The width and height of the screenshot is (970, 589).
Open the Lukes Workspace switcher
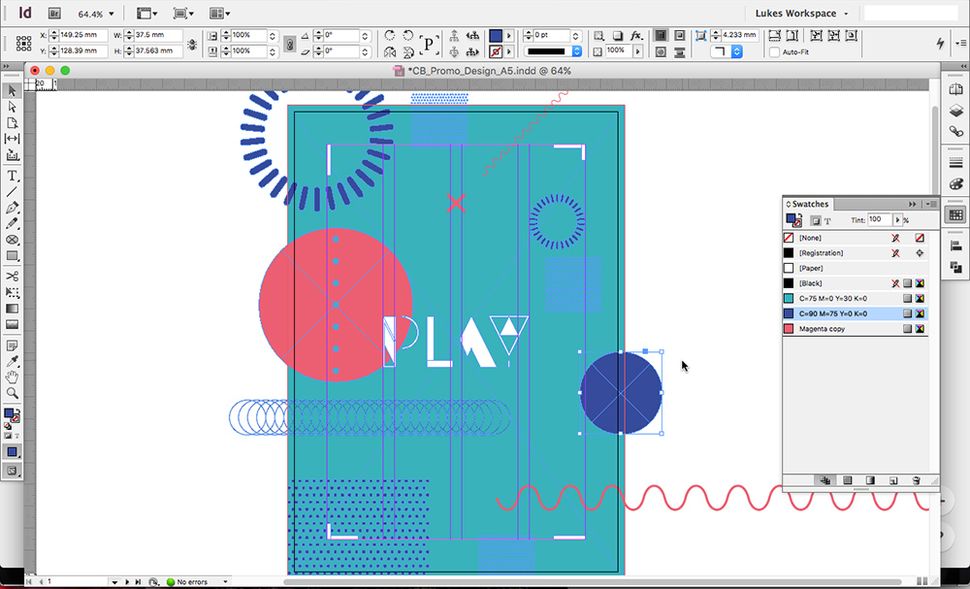point(800,13)
